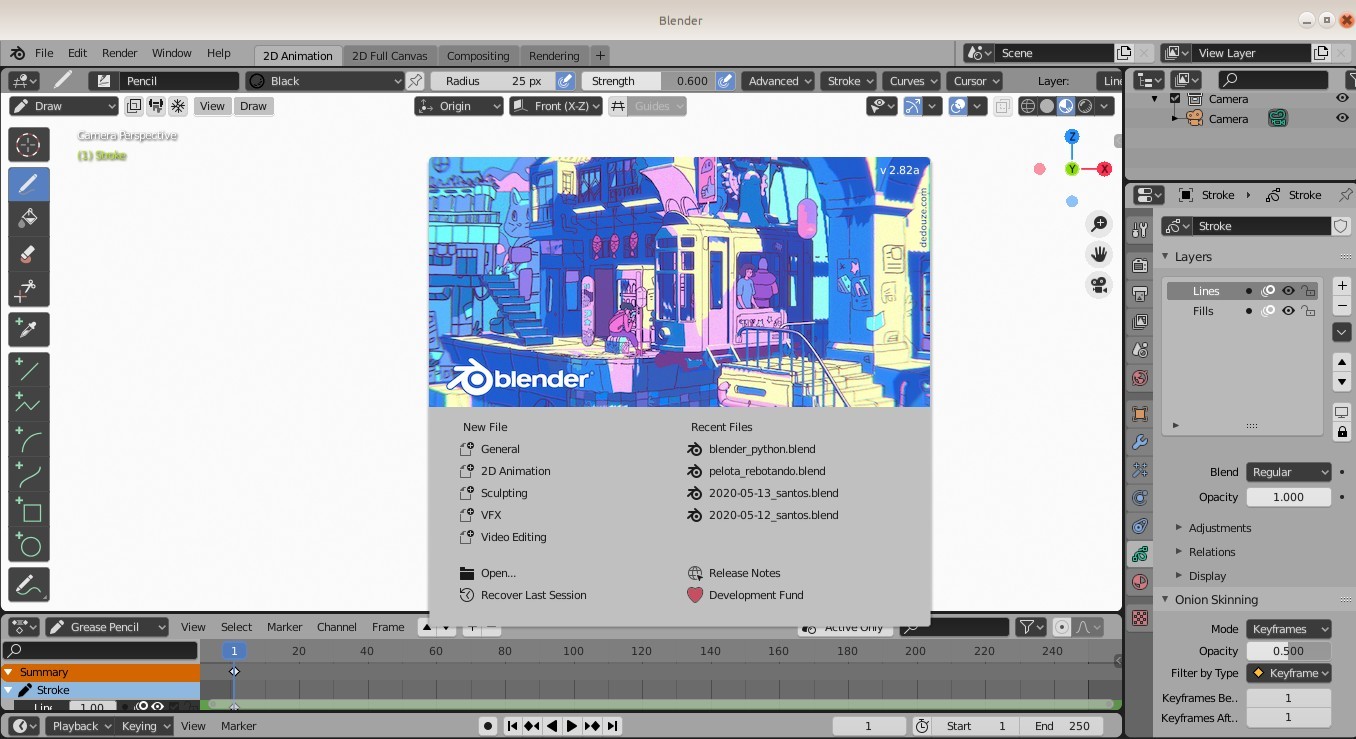Open the onion skinning Mode Keyframes dropdown
This screenshot has width=1356, height=739.
(x=1288, y=629)
